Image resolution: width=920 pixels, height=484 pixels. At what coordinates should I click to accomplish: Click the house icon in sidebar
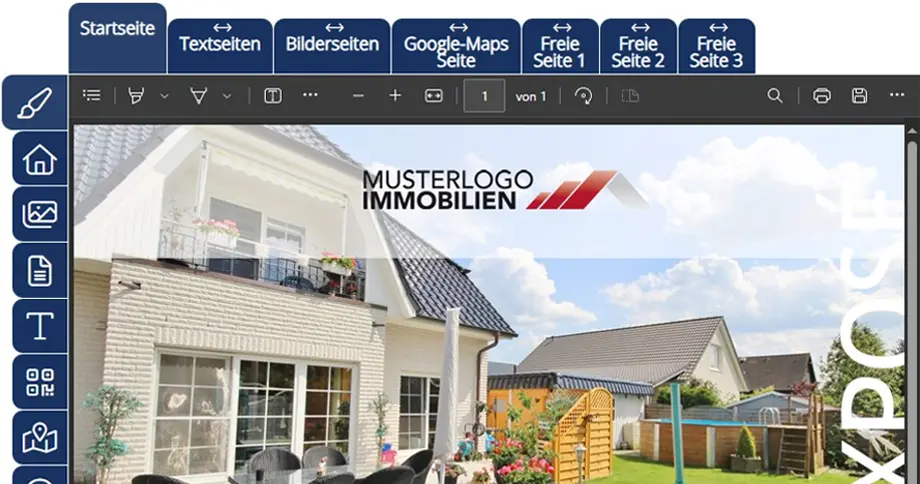[40, 159]
